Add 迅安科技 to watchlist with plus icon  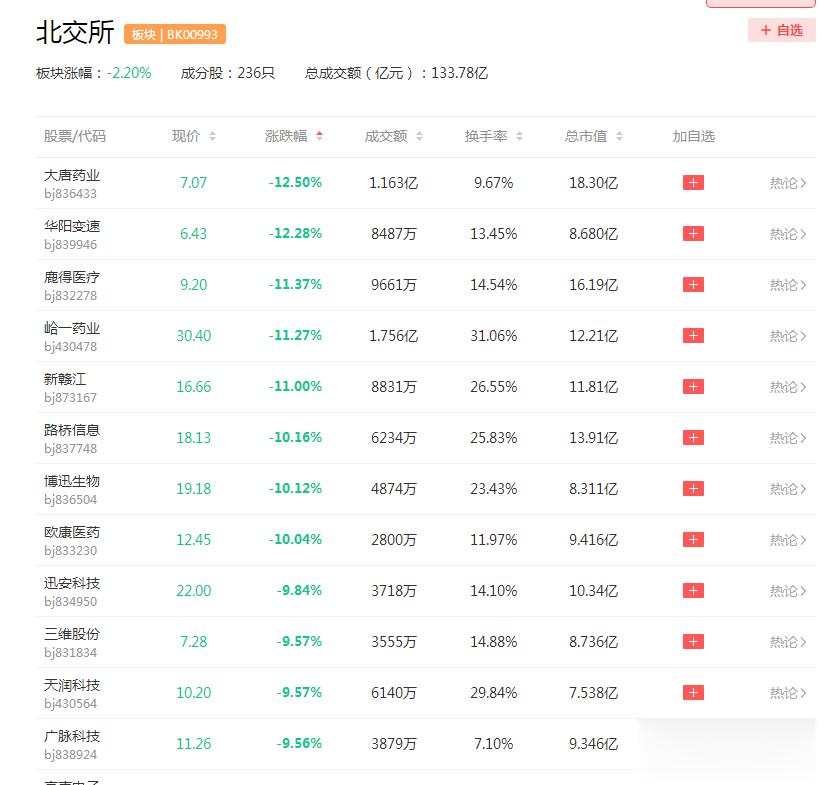[x=693, y=591]
